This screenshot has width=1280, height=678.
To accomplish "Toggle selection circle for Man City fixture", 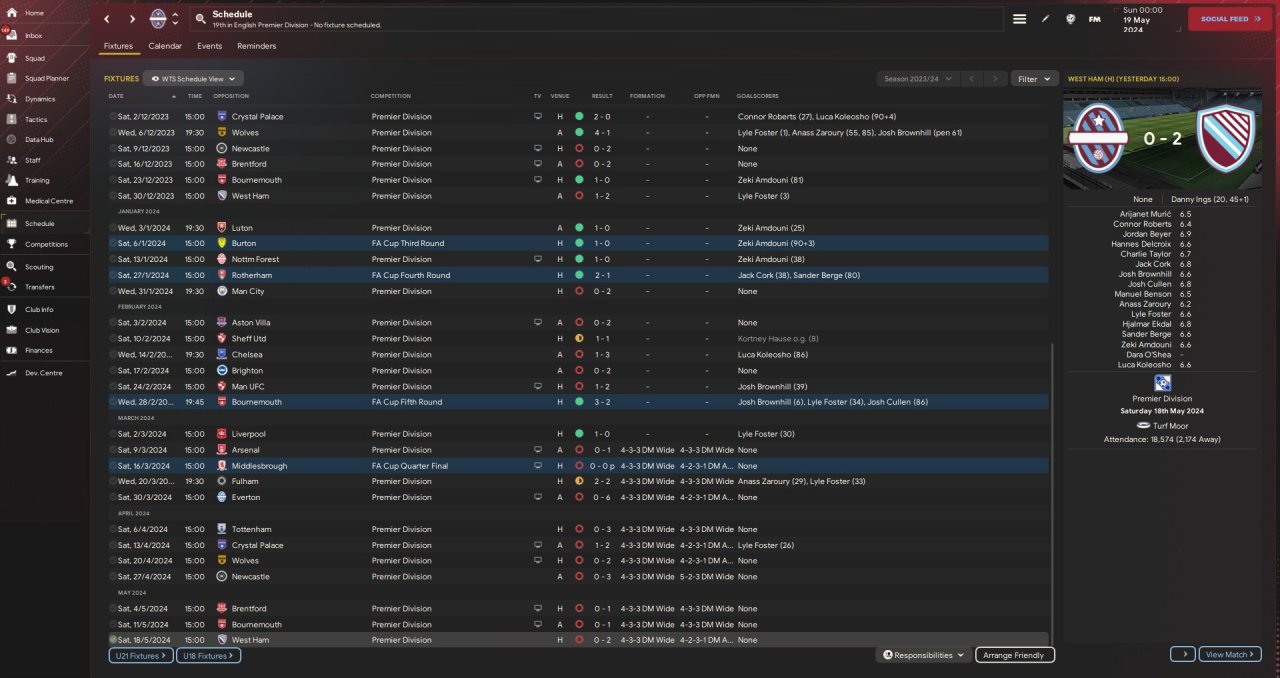I will pos(113,291).
